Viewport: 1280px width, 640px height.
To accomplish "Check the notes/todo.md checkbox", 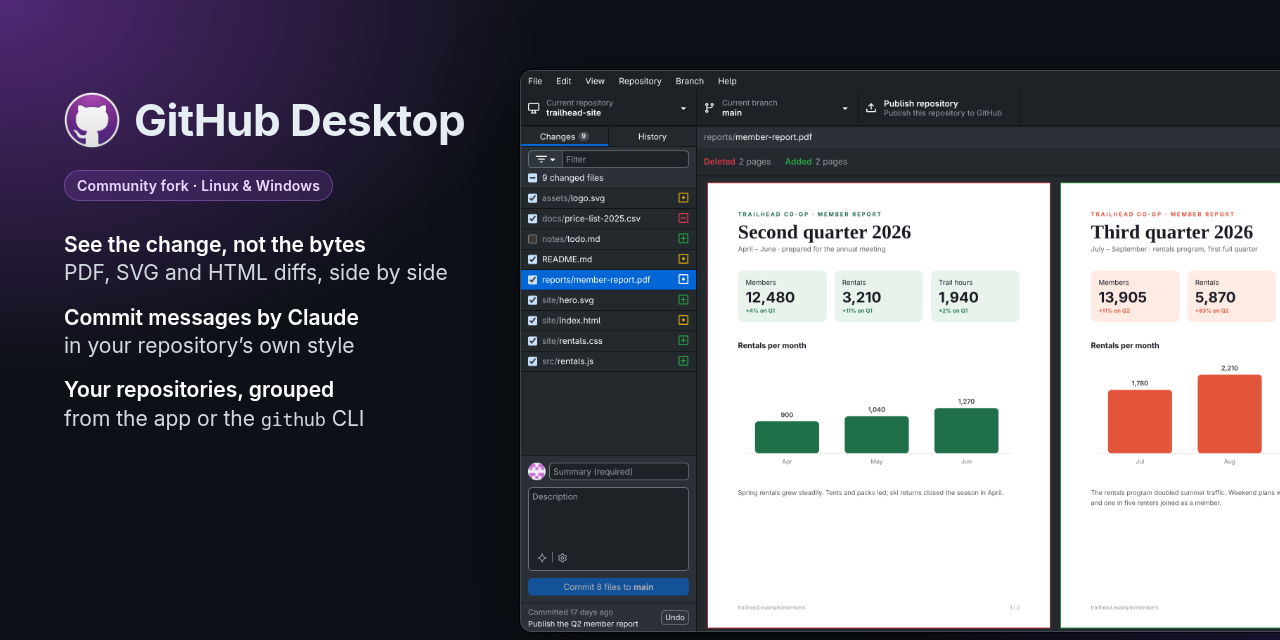I will pyautogui.click(x=533, y=239).
